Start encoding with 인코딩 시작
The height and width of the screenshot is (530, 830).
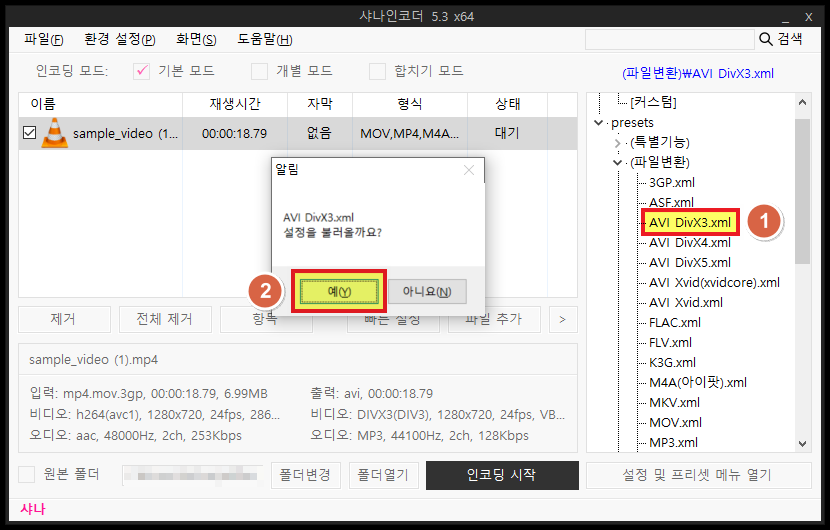502,475
